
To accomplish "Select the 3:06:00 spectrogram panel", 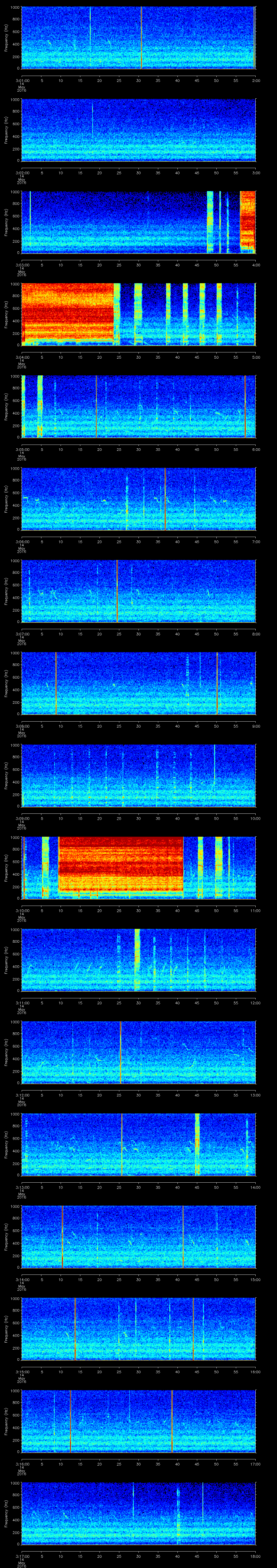I will click(138, 499).
